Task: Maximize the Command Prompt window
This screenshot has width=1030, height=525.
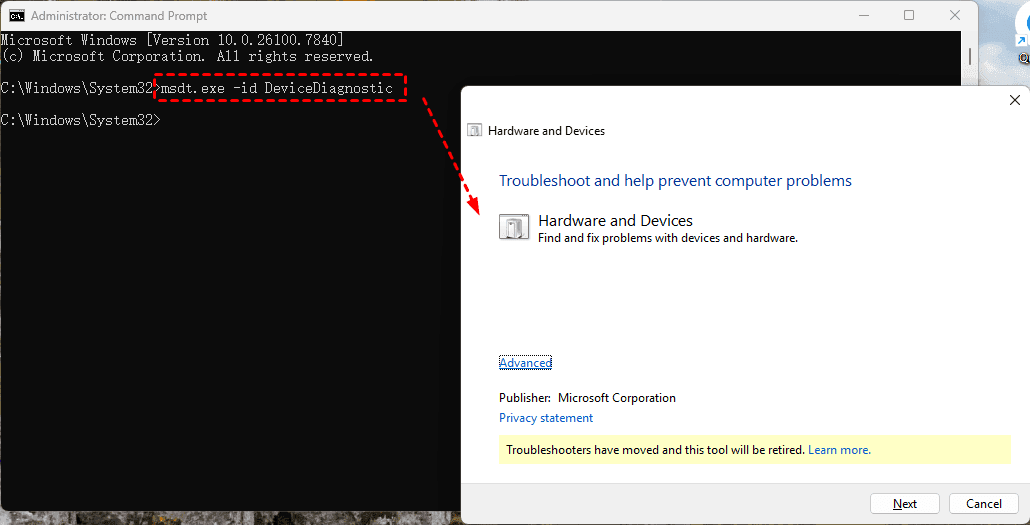Action: (909, 16)
